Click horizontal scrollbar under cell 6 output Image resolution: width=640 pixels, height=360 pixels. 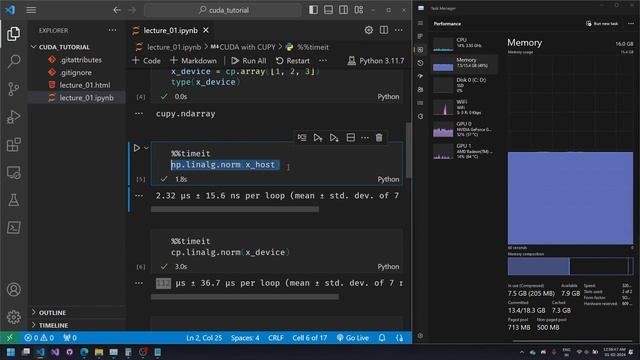tap(244, 297)
